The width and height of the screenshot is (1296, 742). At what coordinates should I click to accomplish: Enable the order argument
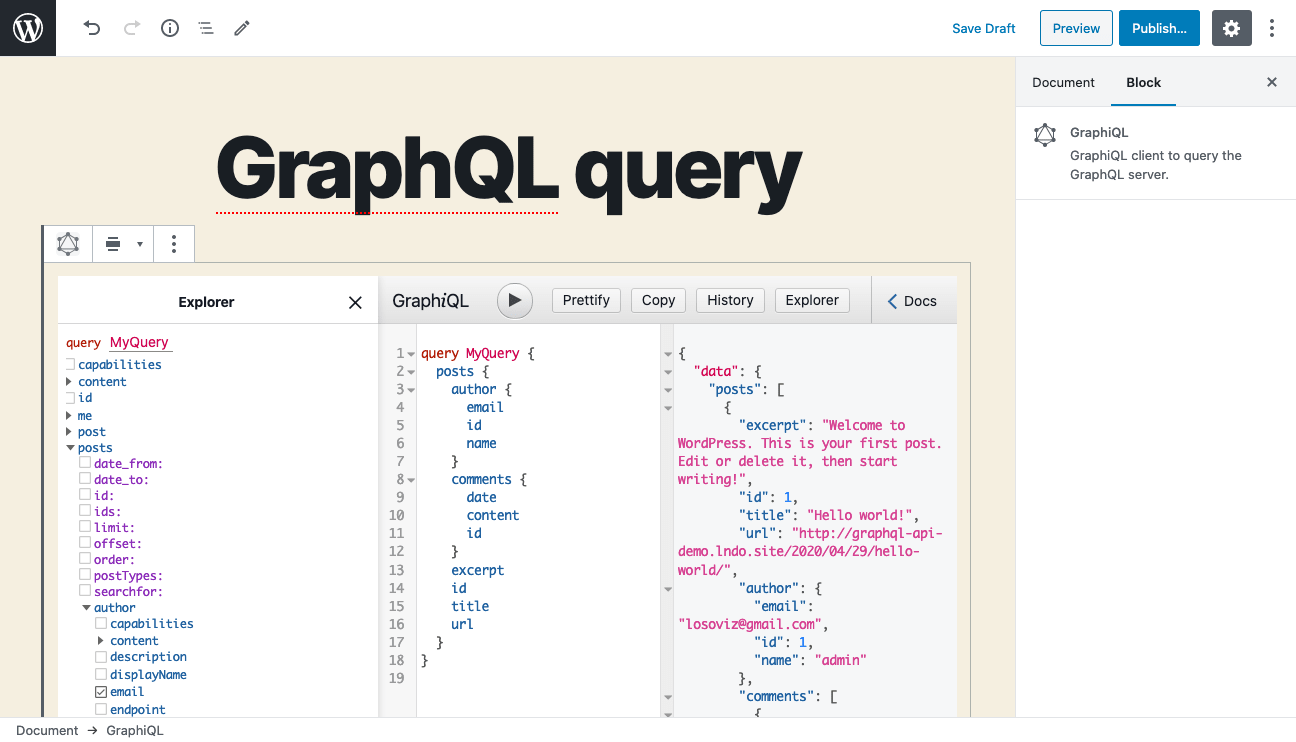tap(85, 559)
